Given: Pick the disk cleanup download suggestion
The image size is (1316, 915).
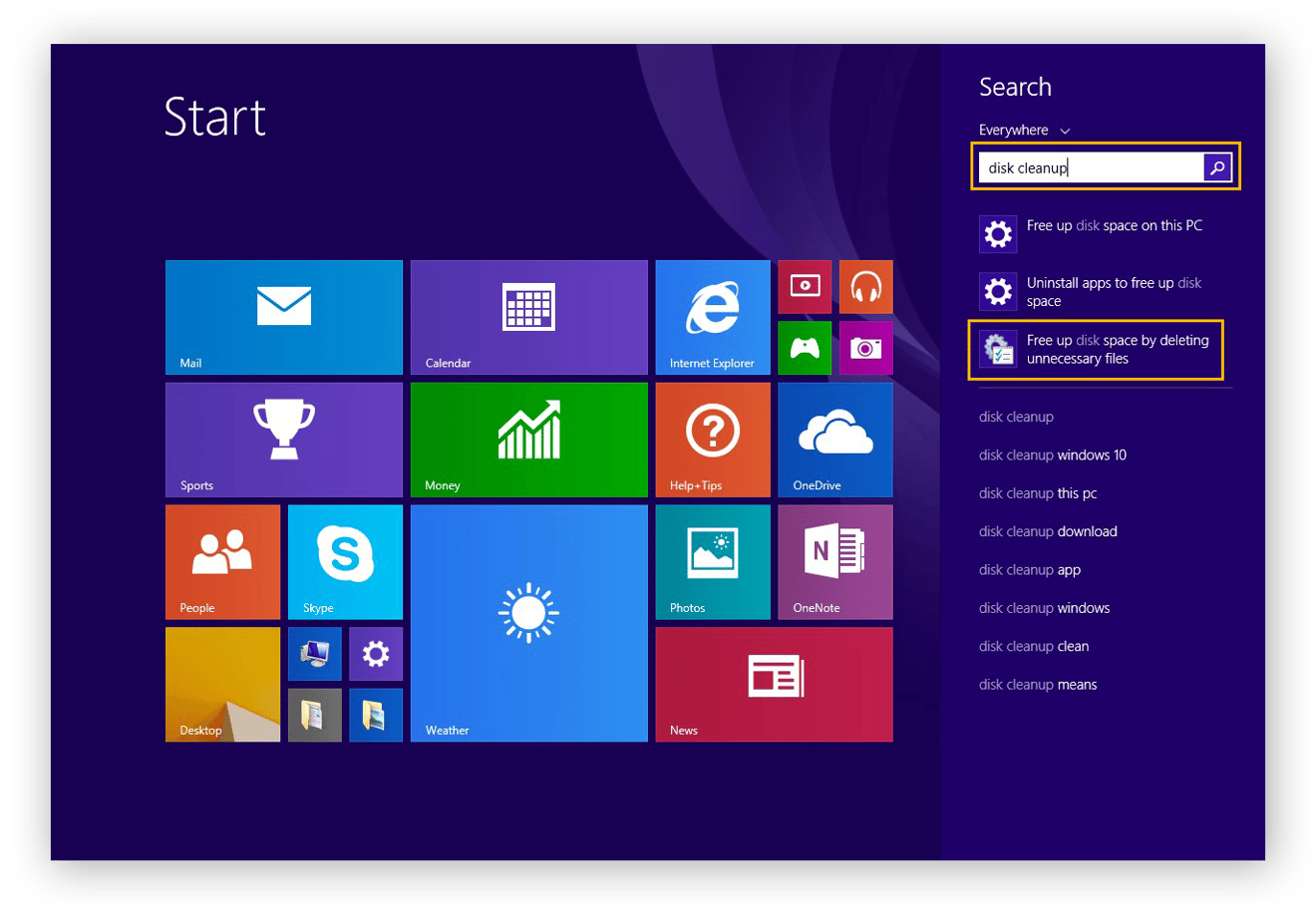Looking at the screenshot, I should point(1047,532).
